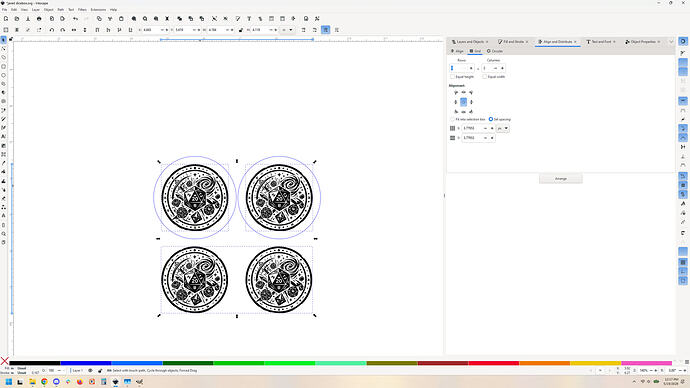690x388 pixels.
Task: Toggle the highlighted transform option in tool controls
Action: click(326, 30)
